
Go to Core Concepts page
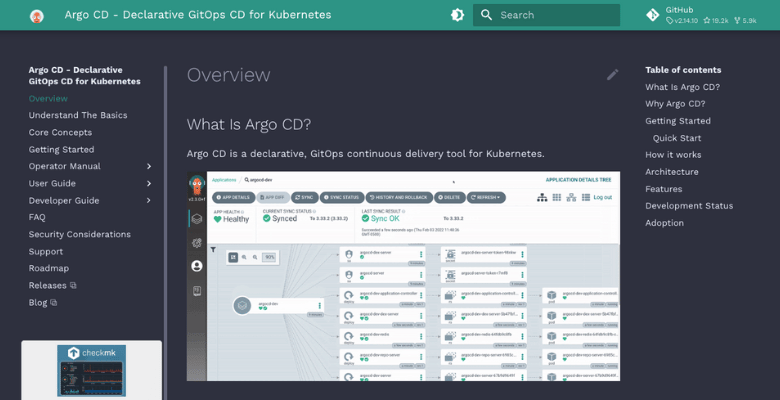60,132
